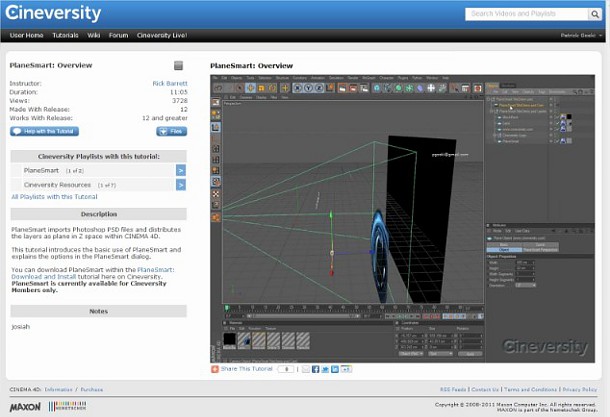
Task: Click the Undo arrow in video toolbar
Action: (x=218, y=88)
